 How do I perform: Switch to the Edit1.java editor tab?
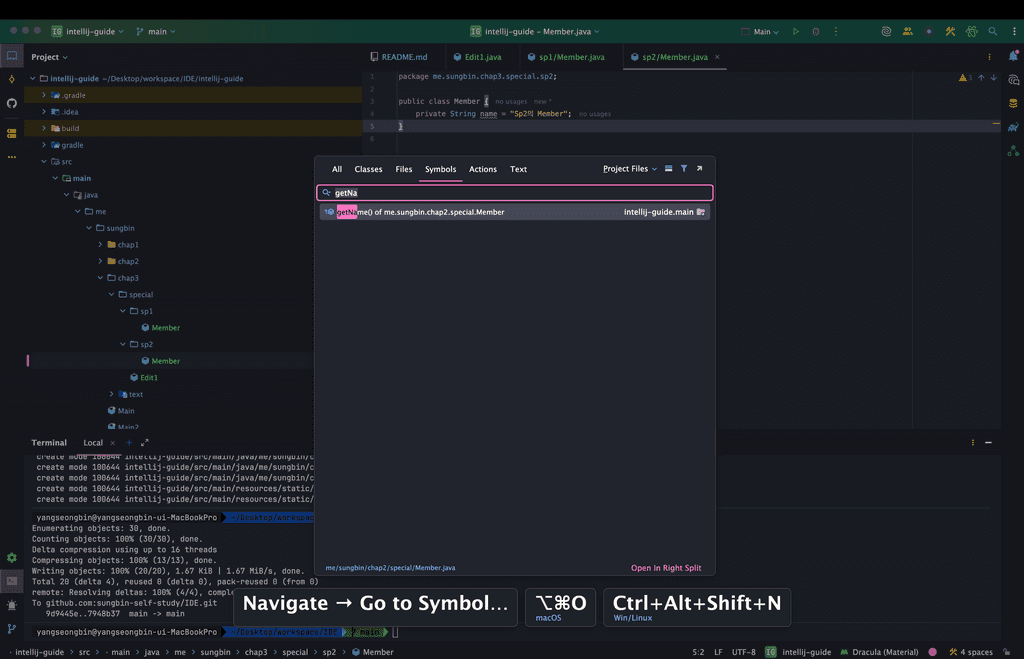[483, 57]
